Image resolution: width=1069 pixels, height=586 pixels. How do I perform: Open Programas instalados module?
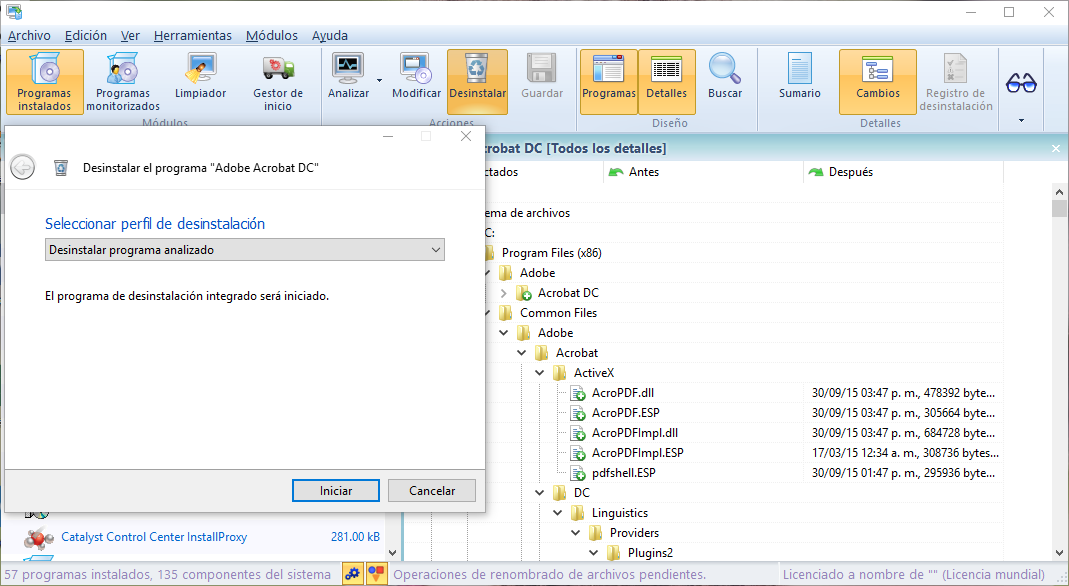click(44, 82)
